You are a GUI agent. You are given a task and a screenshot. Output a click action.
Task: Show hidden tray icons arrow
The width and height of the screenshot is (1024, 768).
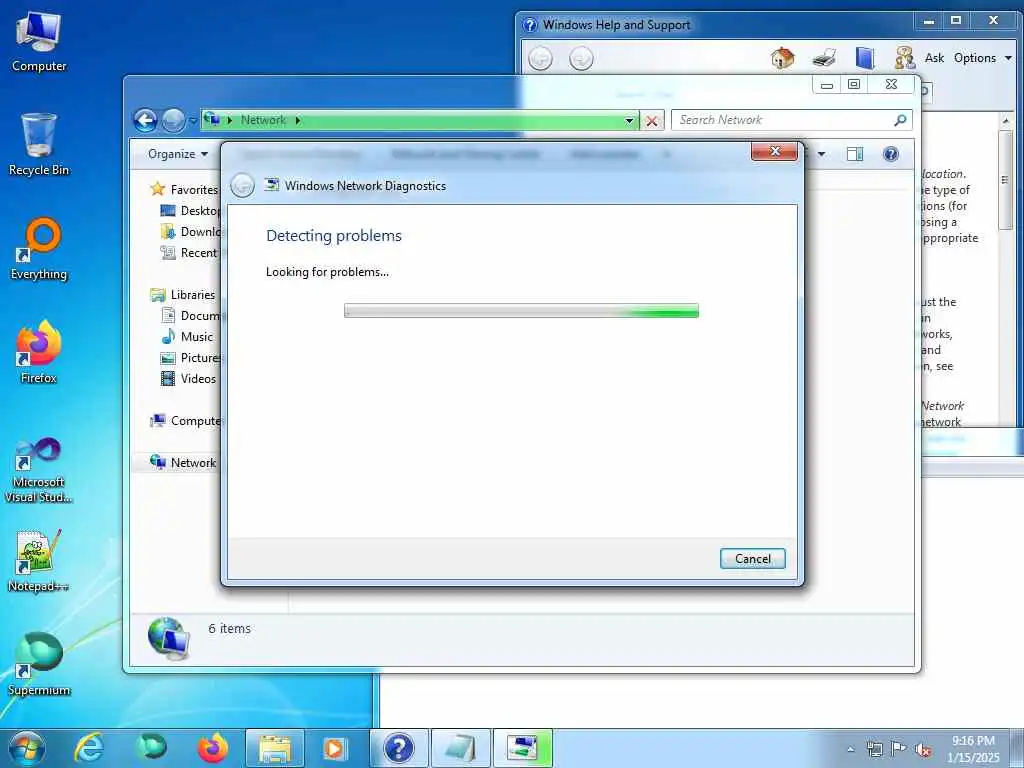850,749
